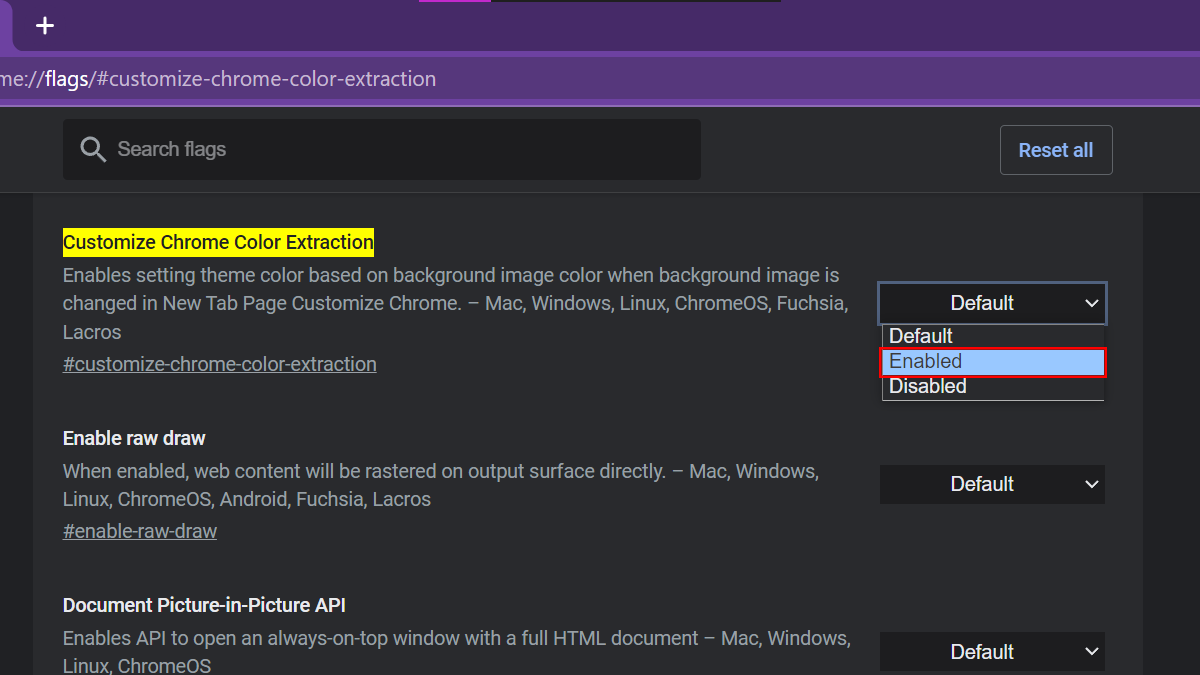Image resolution: width=1200 pixels, height=675 pixels.
Task: Pick the Default option in the open list
Action: (992, 336)
